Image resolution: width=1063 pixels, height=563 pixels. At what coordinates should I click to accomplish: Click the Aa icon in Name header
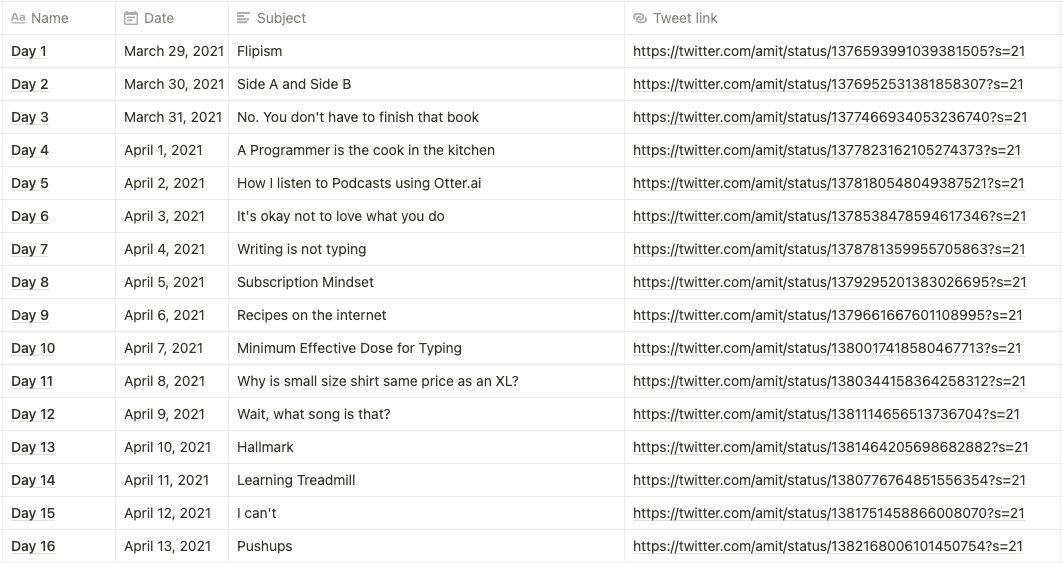[18, 18]
